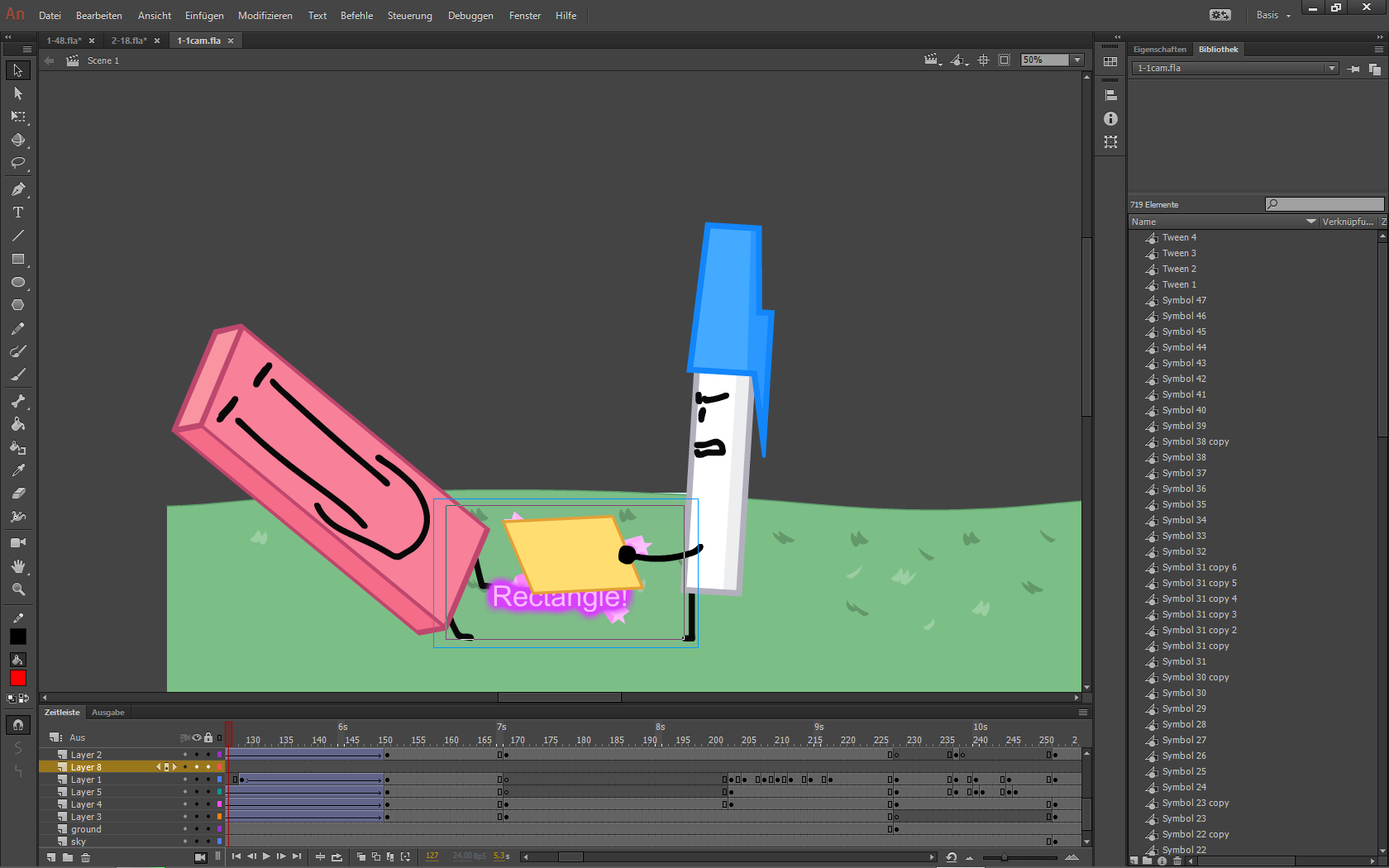Click the swap colors button
The width and height of the screenshot is (1389, 868).
[24, 699]
